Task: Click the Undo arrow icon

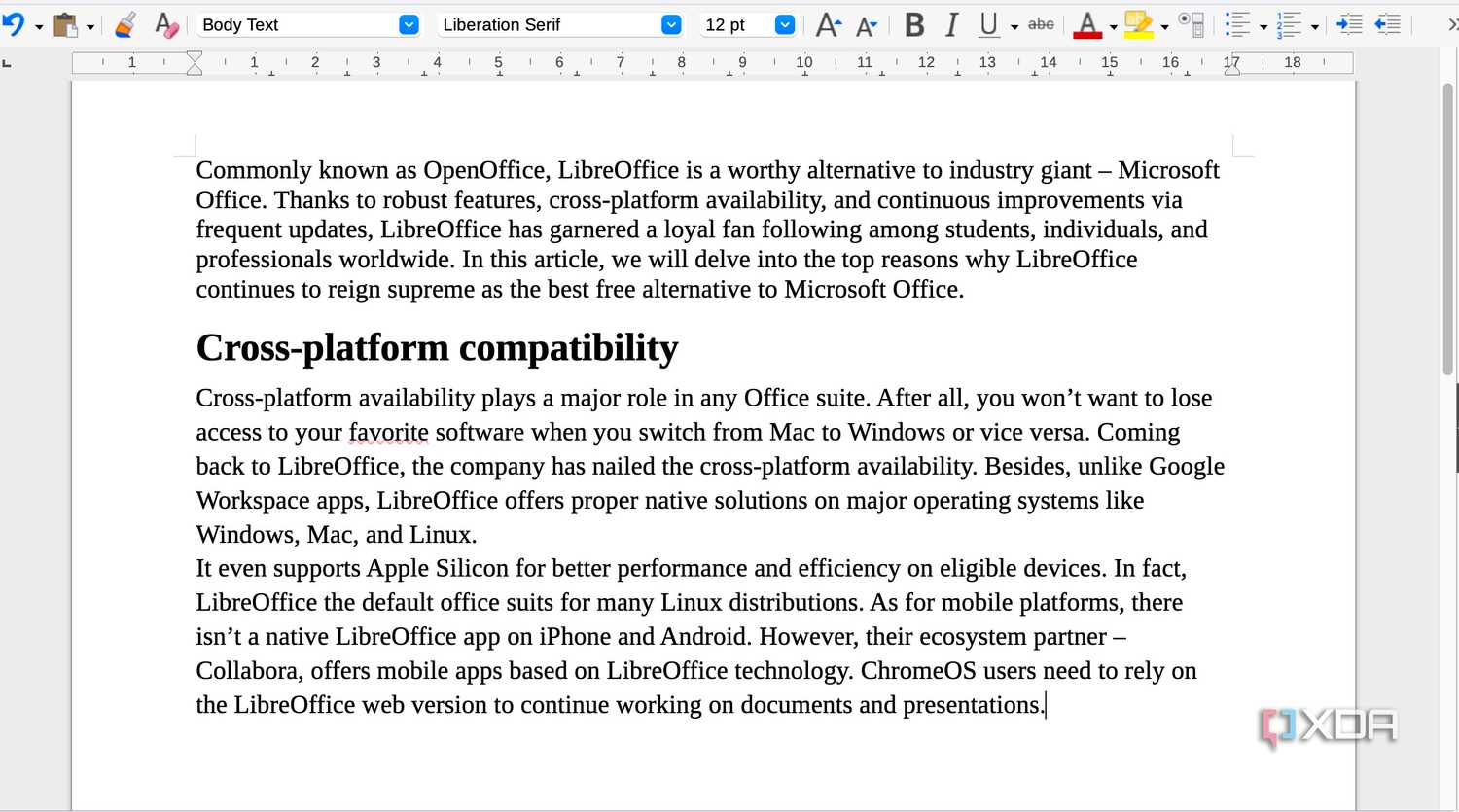Action: click(13, 24)
